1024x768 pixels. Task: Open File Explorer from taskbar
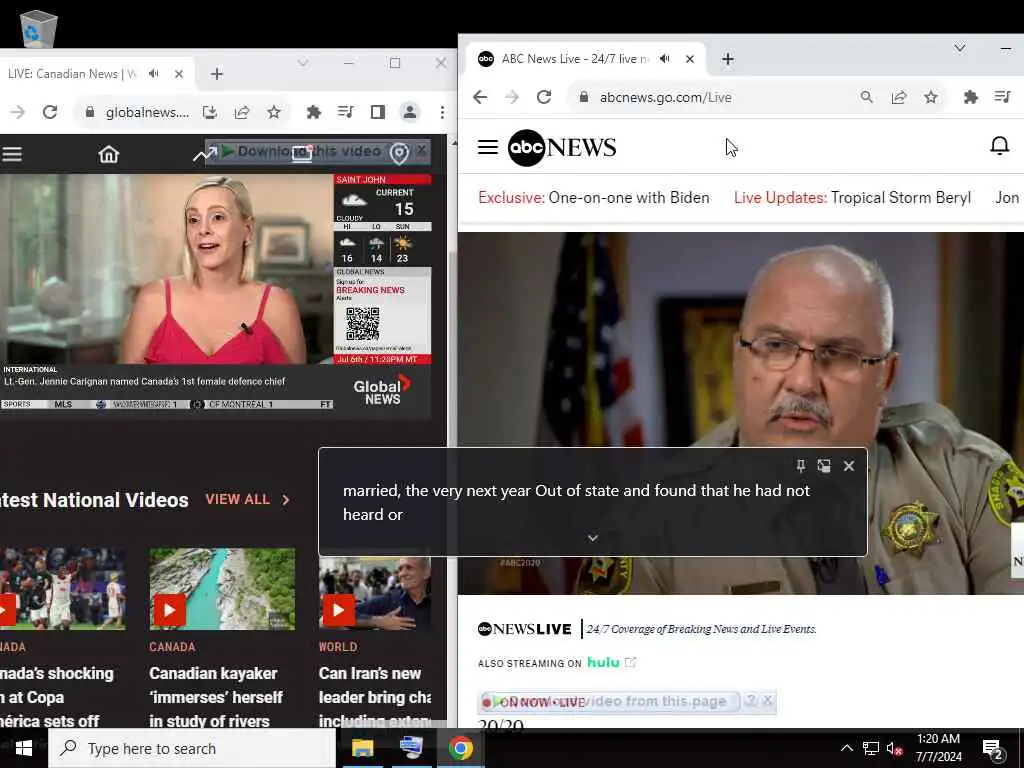pyautogui.click(x=362, y=748)
